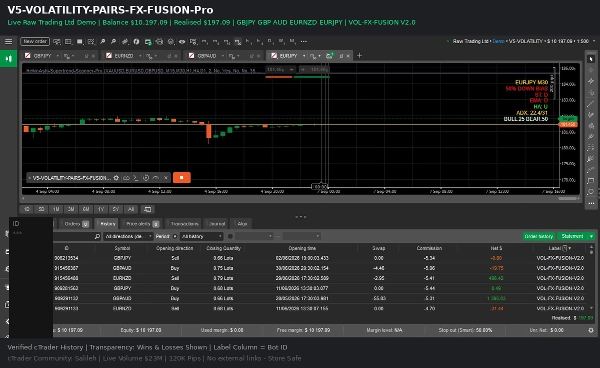Select the GBPJPY Sell history row
The height and width of the screenshot is (368, 600).
coord(320,258)
